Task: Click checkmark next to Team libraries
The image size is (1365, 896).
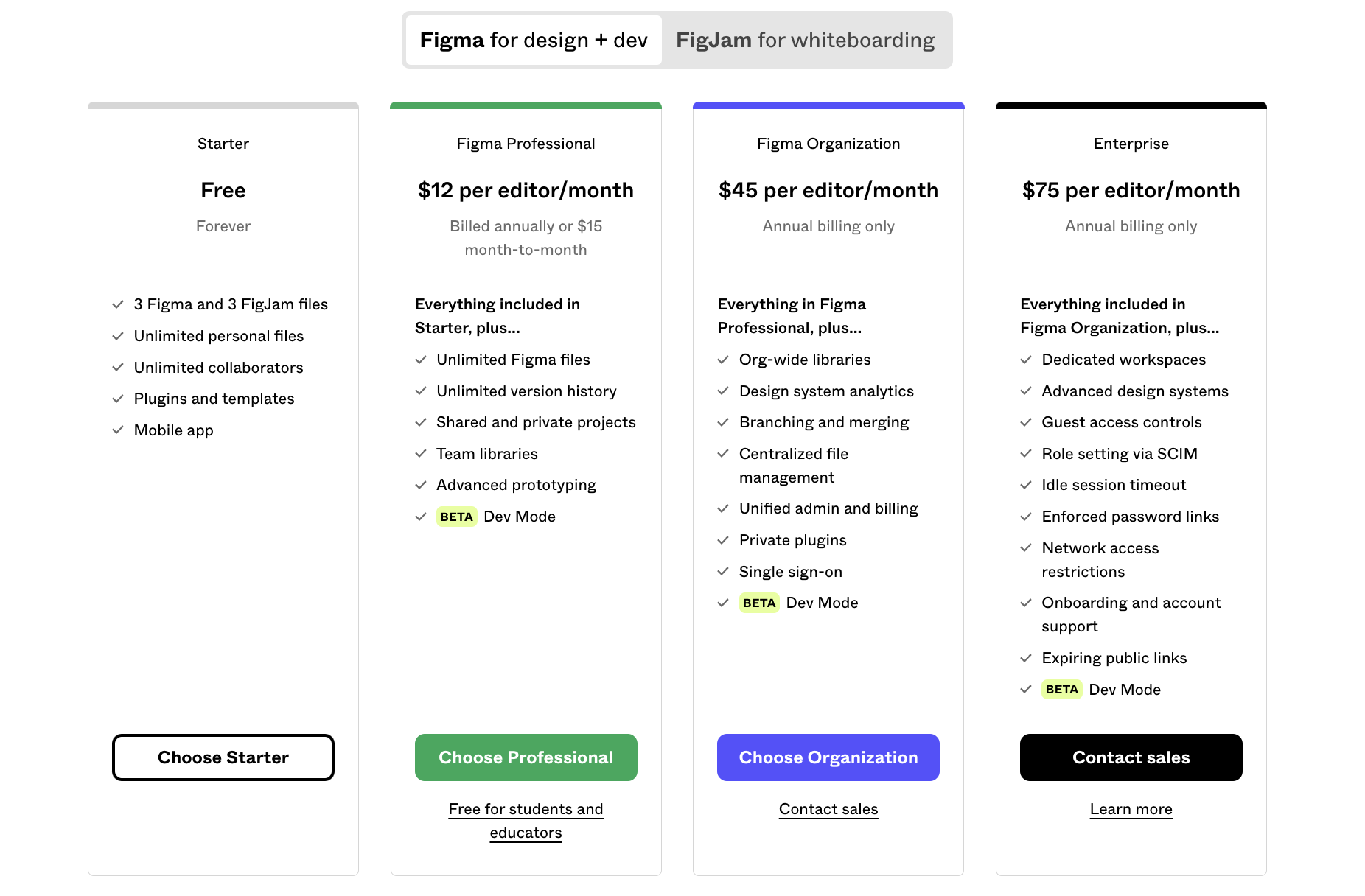Action: coord(421,454)
